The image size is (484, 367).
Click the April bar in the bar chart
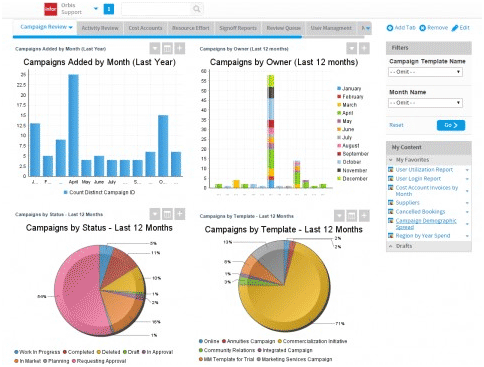[74, 125]
